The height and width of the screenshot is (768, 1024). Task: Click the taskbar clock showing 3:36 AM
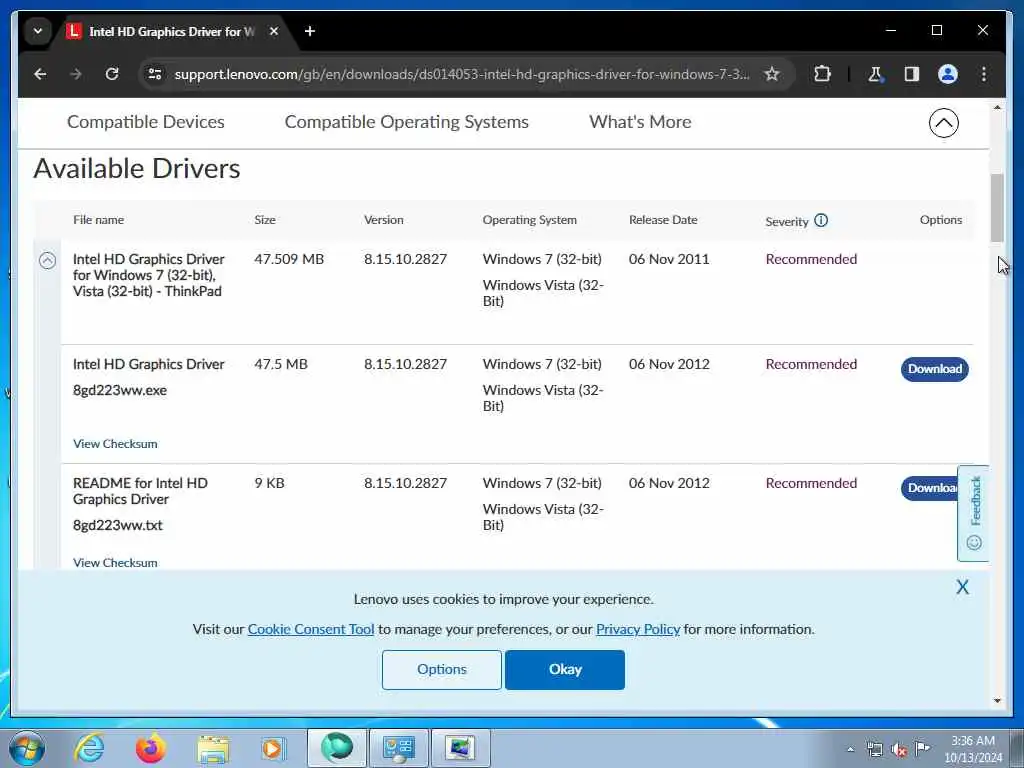[973, 749]
